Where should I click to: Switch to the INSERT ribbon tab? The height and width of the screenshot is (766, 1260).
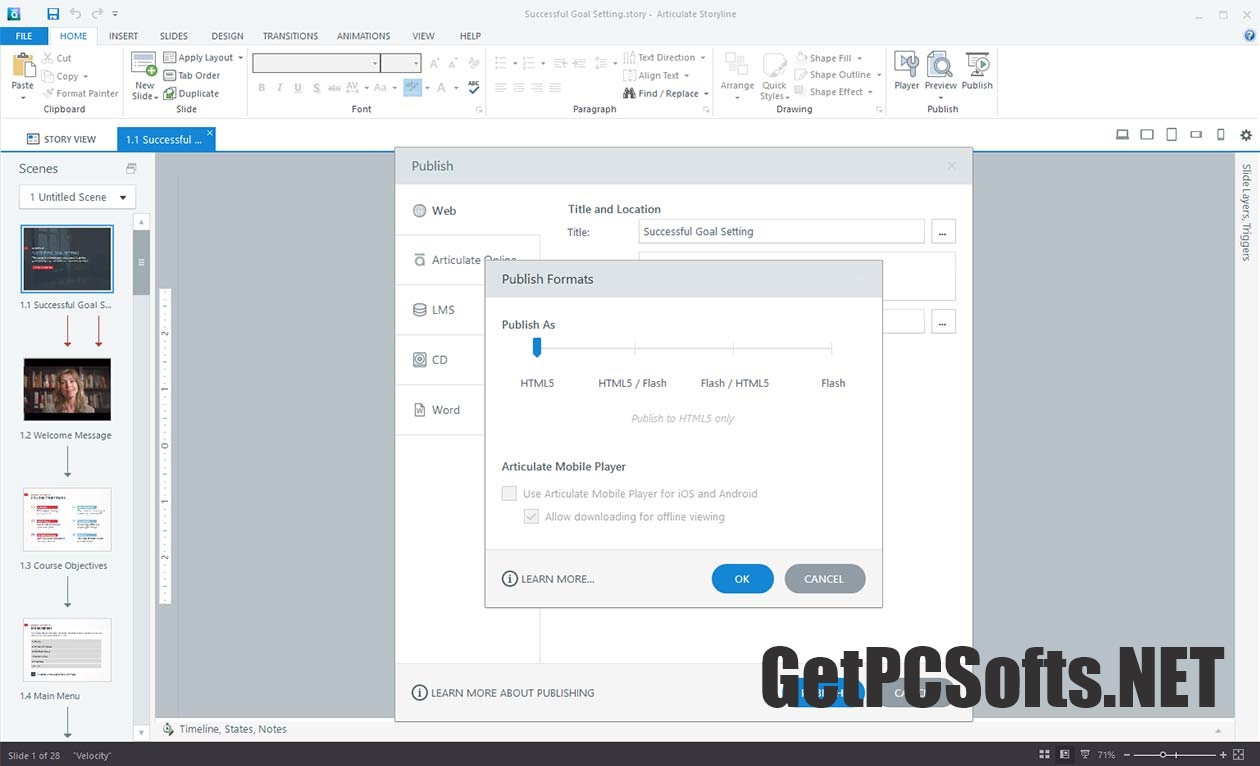(x=124, y=36)
